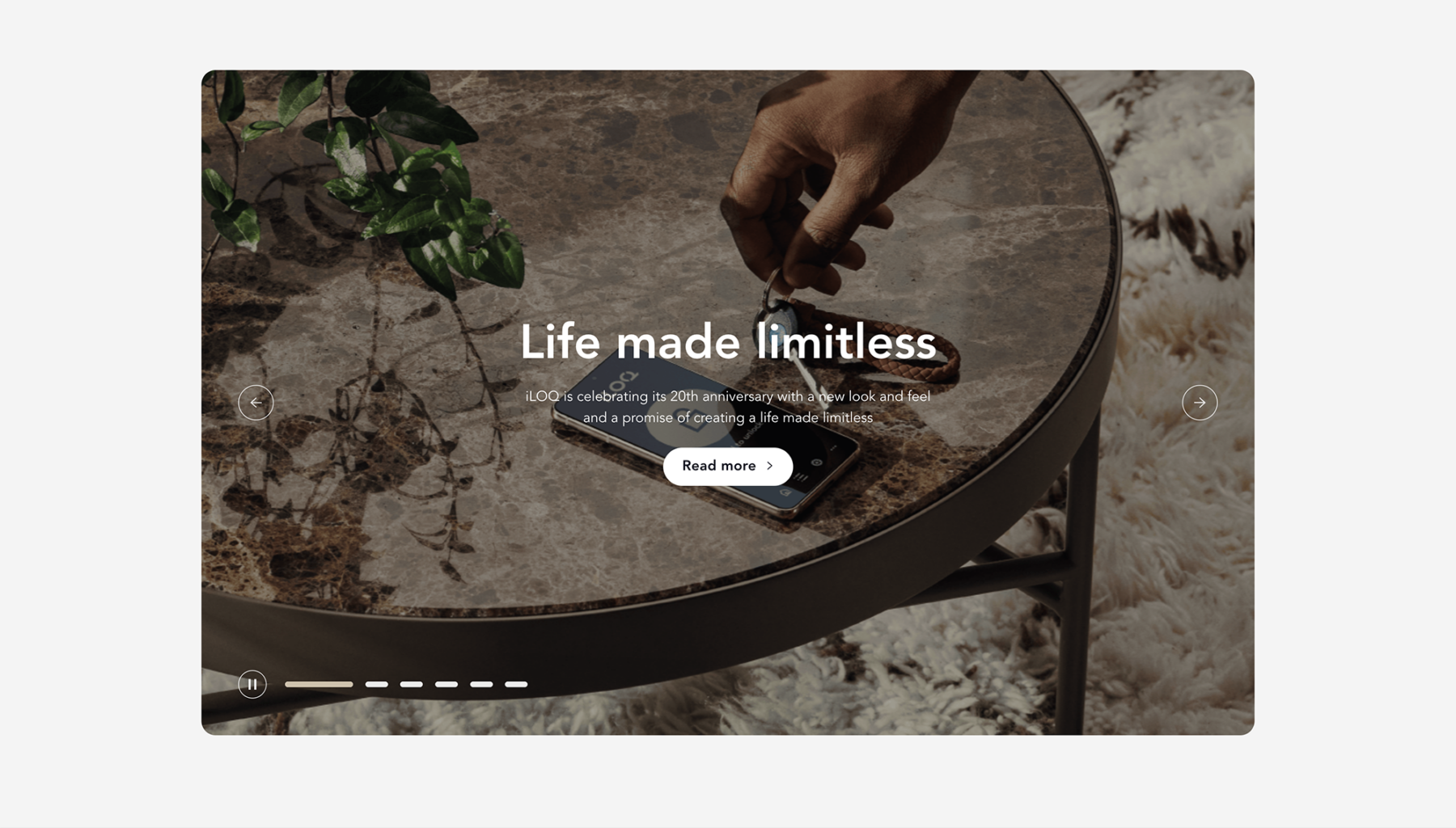Image resolution: width=1456 pixels, height=828 pixels.
Task: Select the first active slide indicator bar
Action: tap(319, 684)
